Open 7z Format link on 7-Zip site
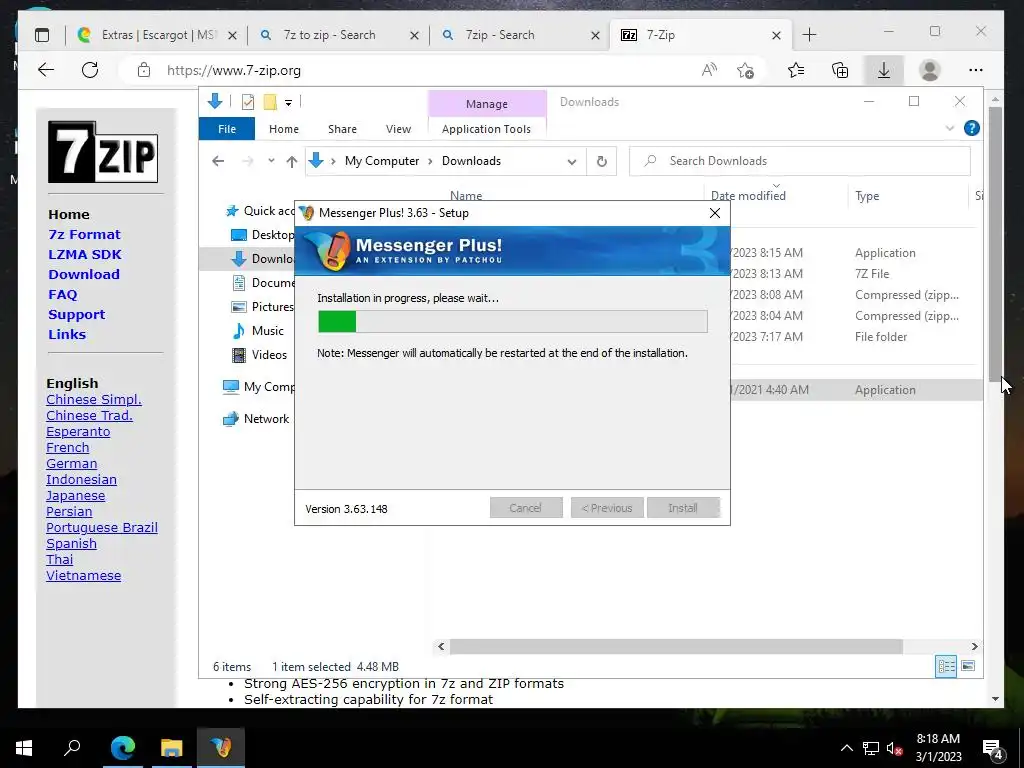 (x=84, y=234)
